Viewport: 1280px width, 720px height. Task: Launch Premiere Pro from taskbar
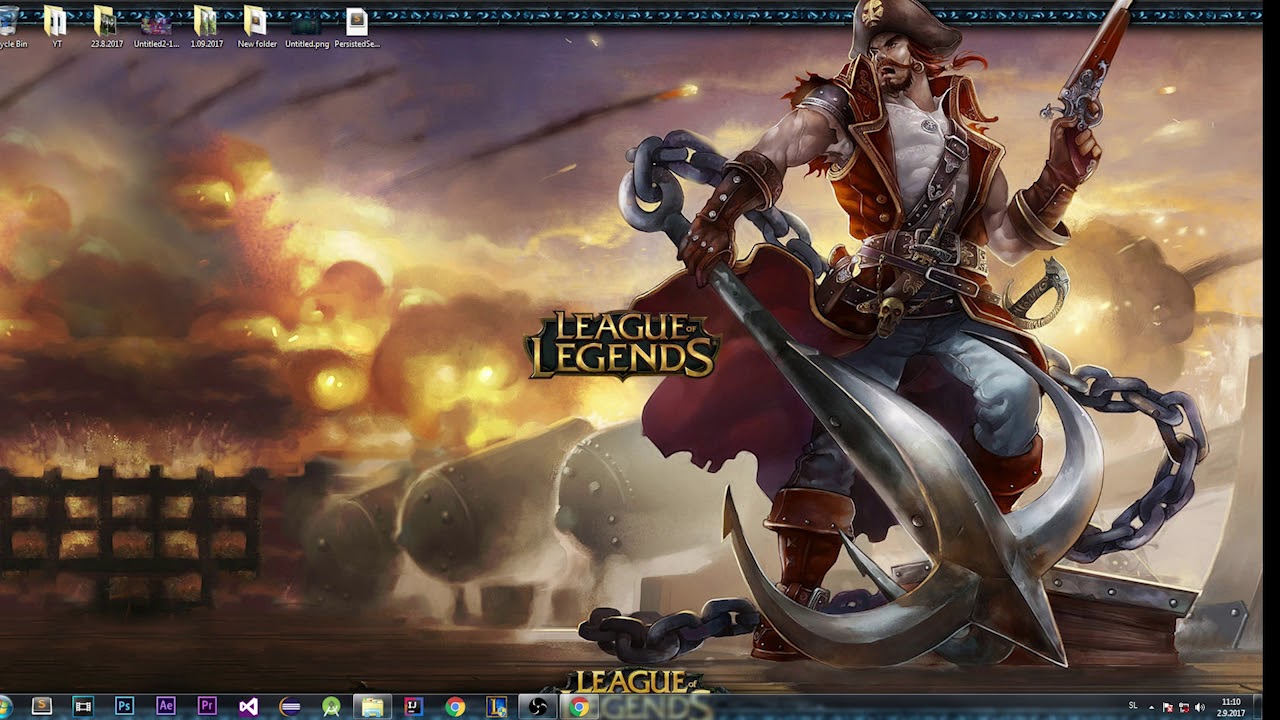(x=207, y=706)
